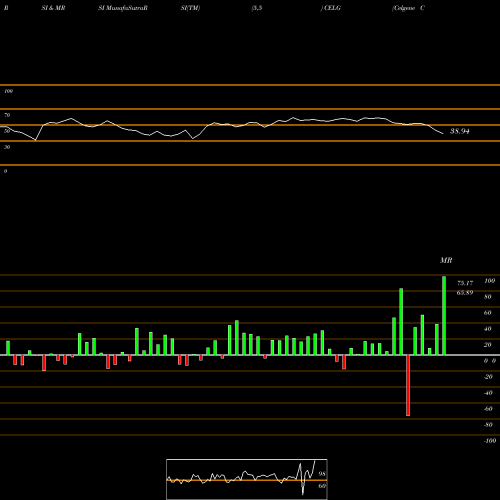500x500 pixels.
Task: Click the RSI axis label 50
Action: (7, 131)
